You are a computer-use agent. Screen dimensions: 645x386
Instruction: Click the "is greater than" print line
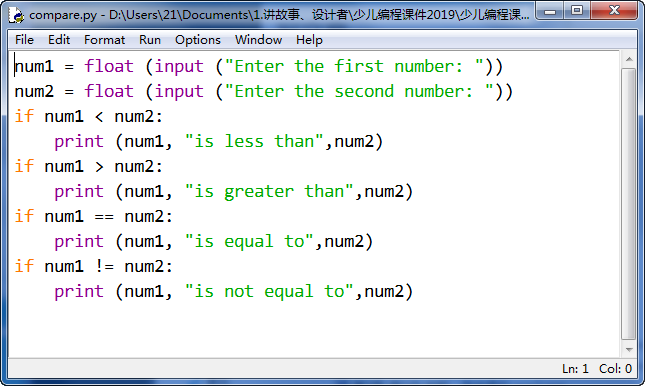233,192
